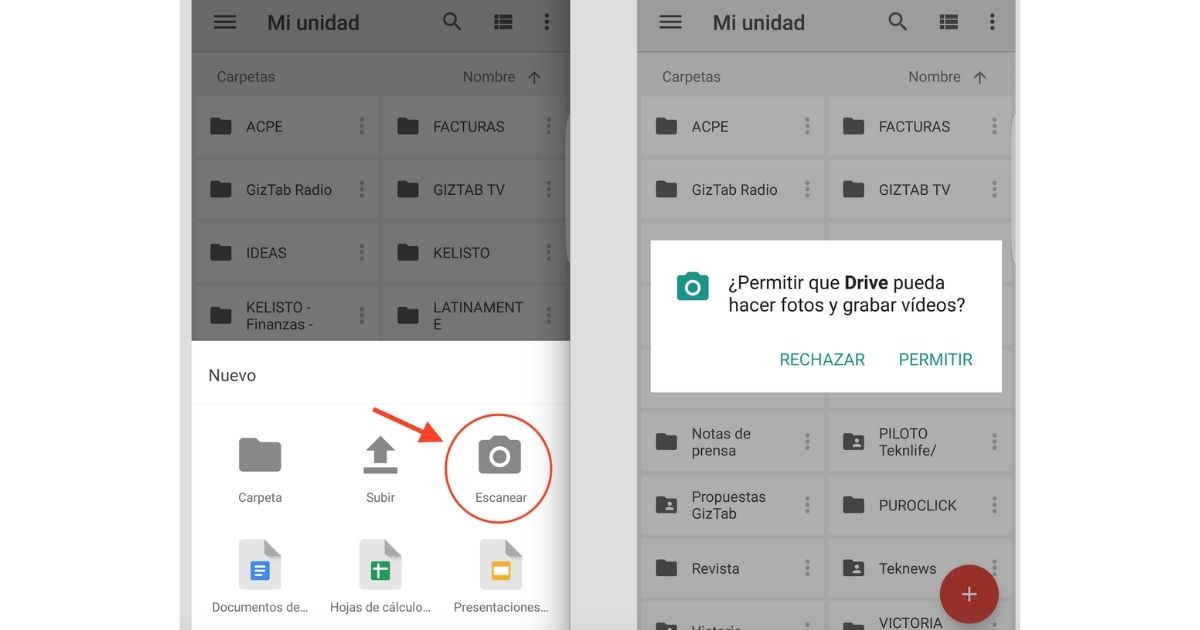The width and height of the screenshot is (1200, 630).
Task: Create new Carpeta from Nuevo panel
Action: (260, 455)
